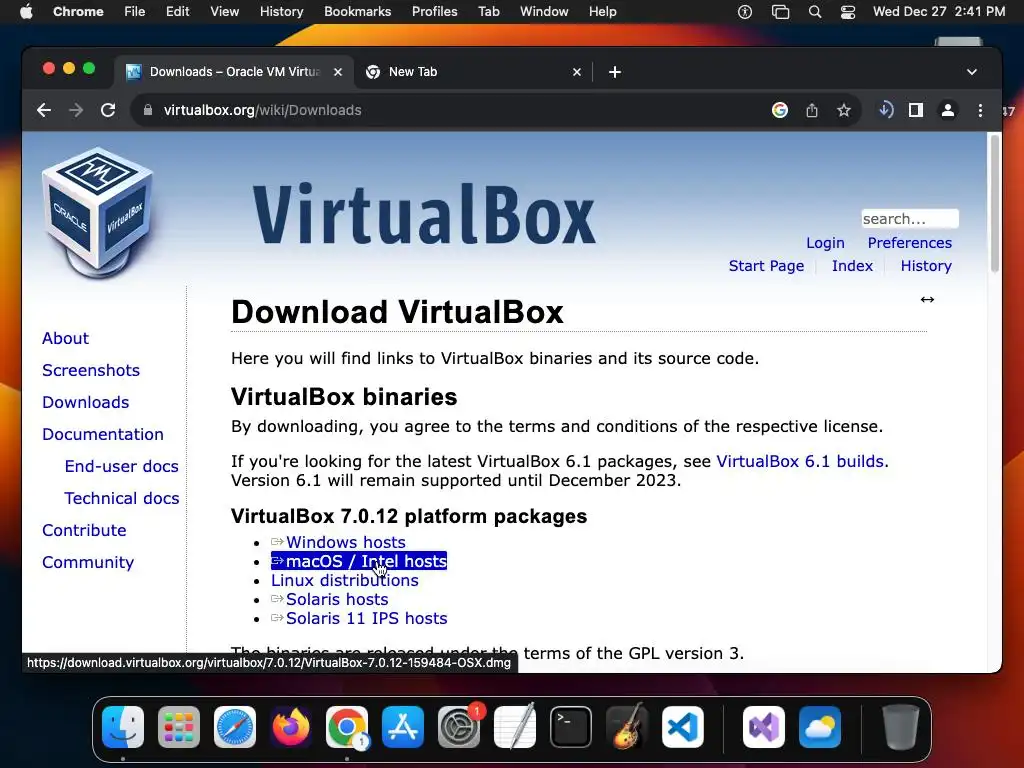Open Chrome downloads icon

pyautogui.click(x=886, y=110)
